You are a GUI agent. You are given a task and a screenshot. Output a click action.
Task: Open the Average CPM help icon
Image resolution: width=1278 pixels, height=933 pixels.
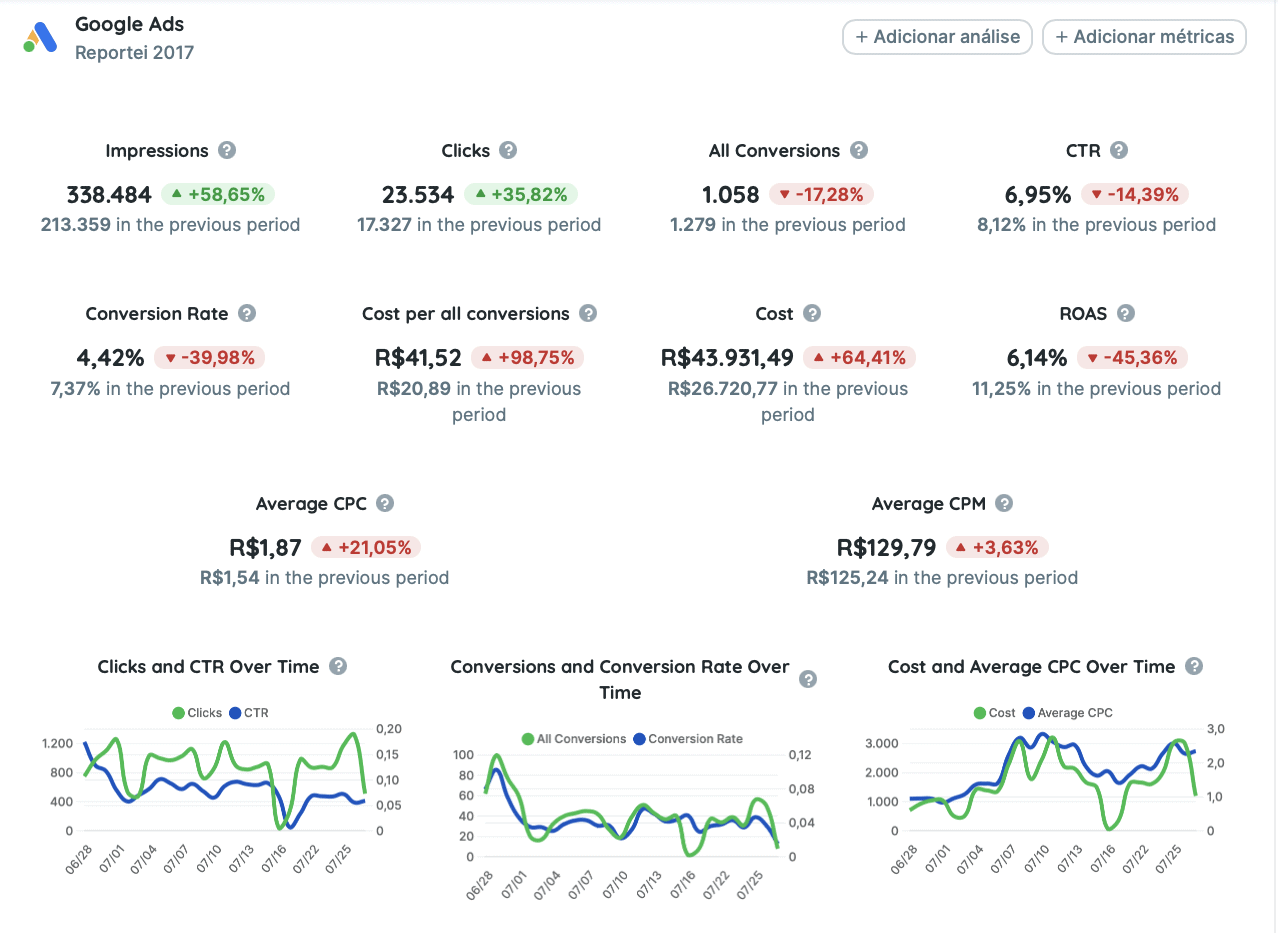(1004, 503)
